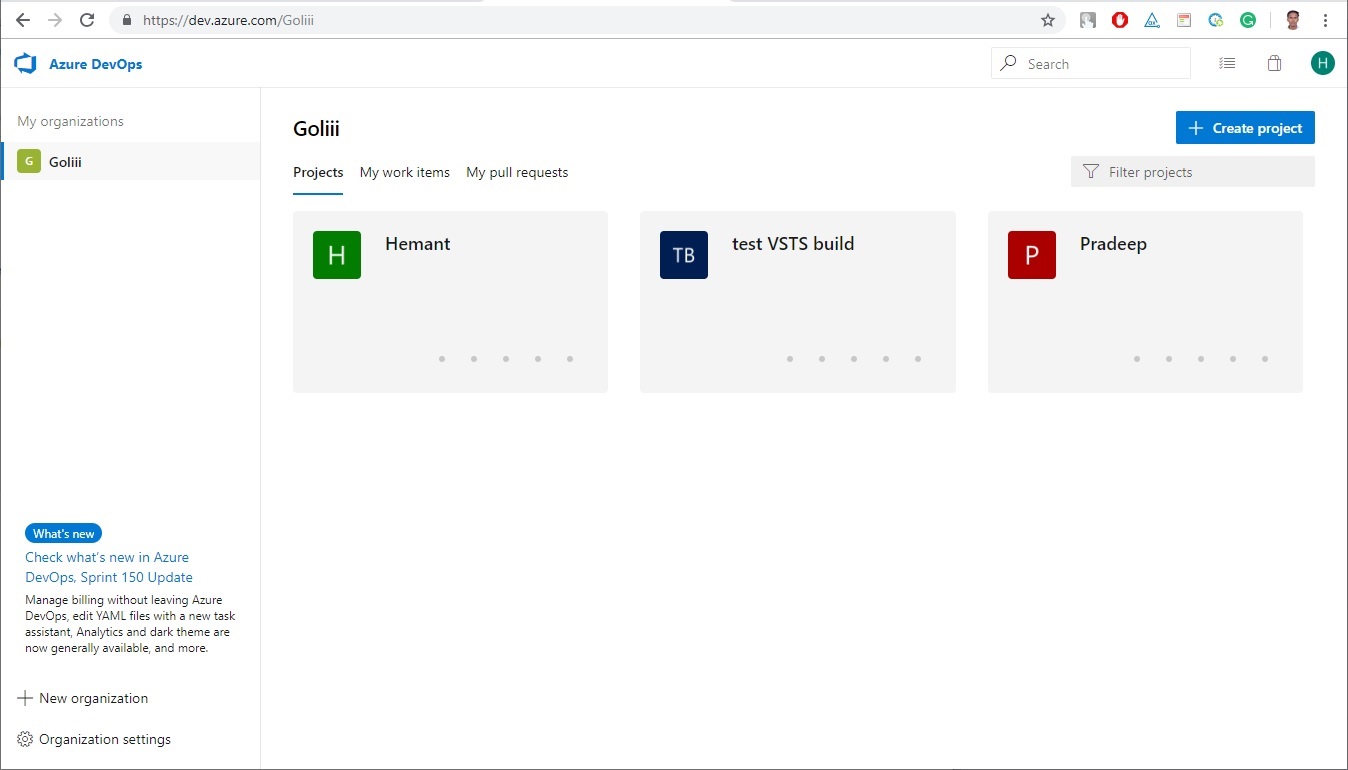Click the My organizations sidebar heading

click(70, 121)
